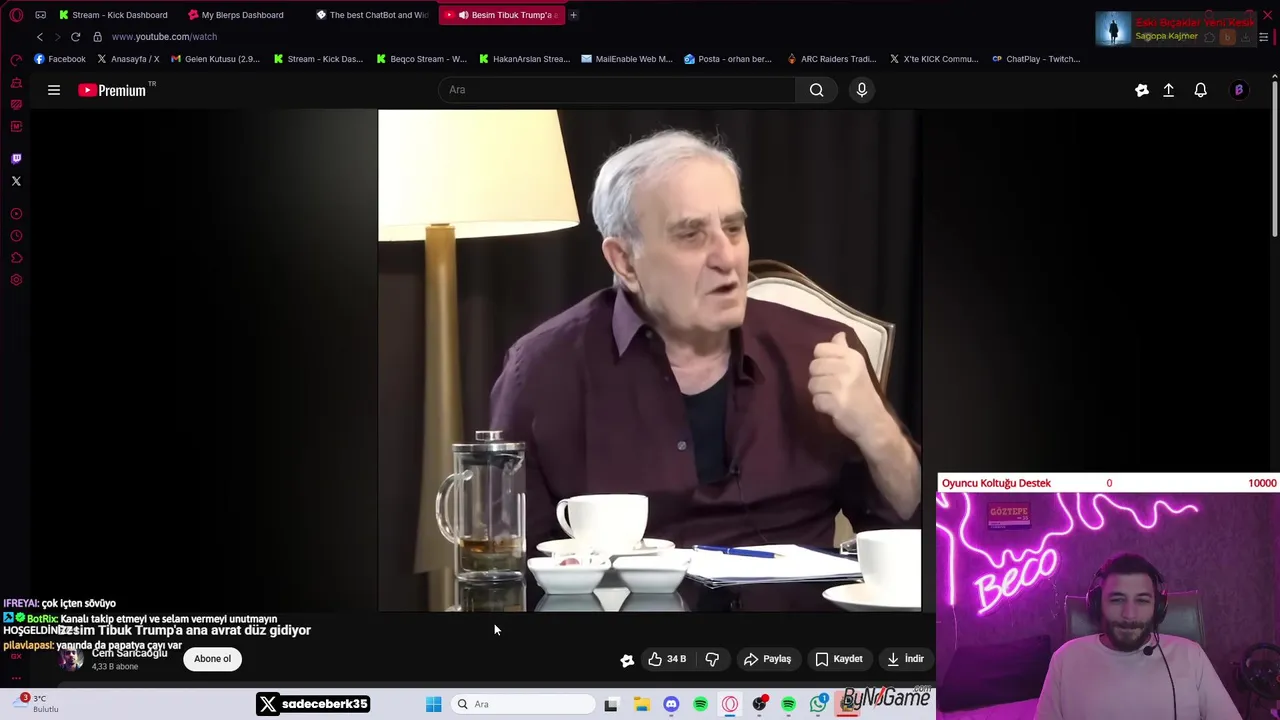Open the Opera tab islands workspace icon

click(x=40, y=15)
